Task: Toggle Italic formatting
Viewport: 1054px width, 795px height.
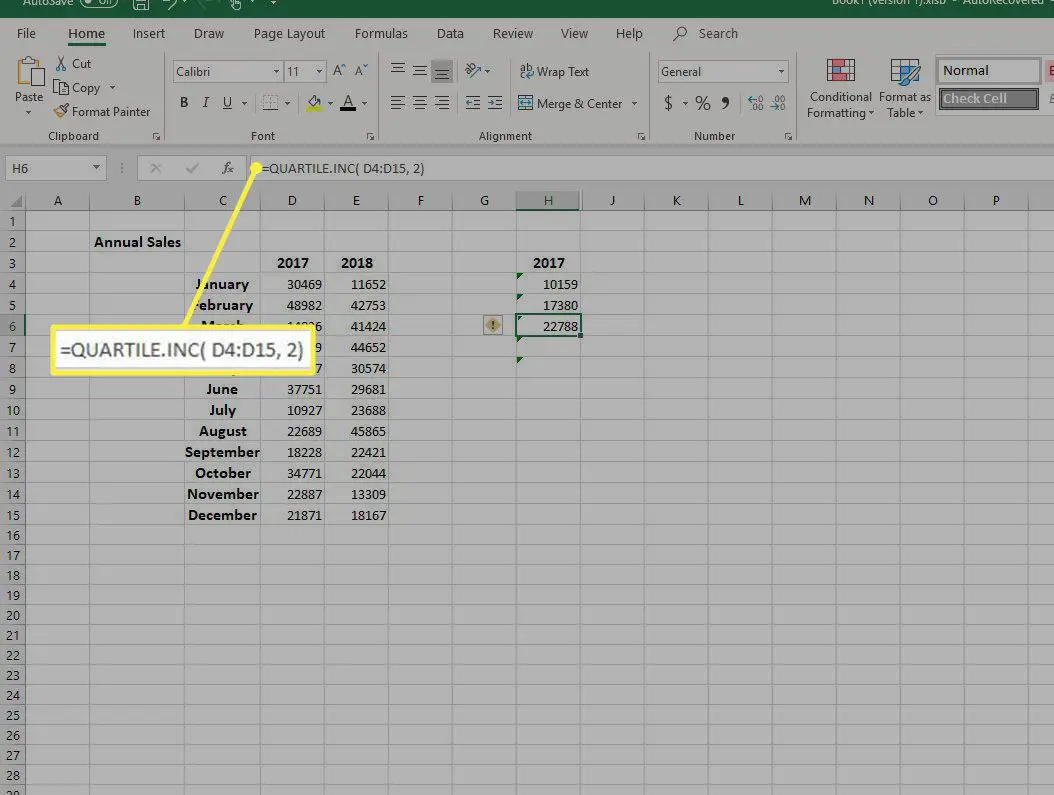Action: tap(206, 103)
